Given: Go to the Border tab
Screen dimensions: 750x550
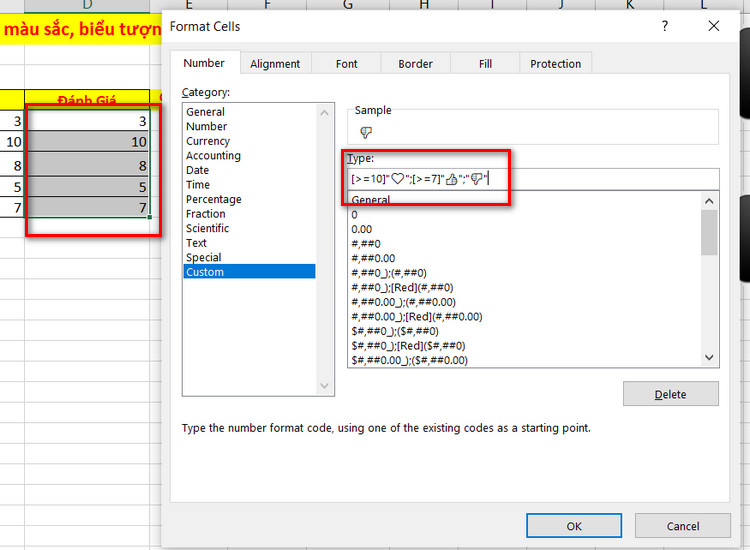Looking at the screenshot, I should (x=416, y=64).
